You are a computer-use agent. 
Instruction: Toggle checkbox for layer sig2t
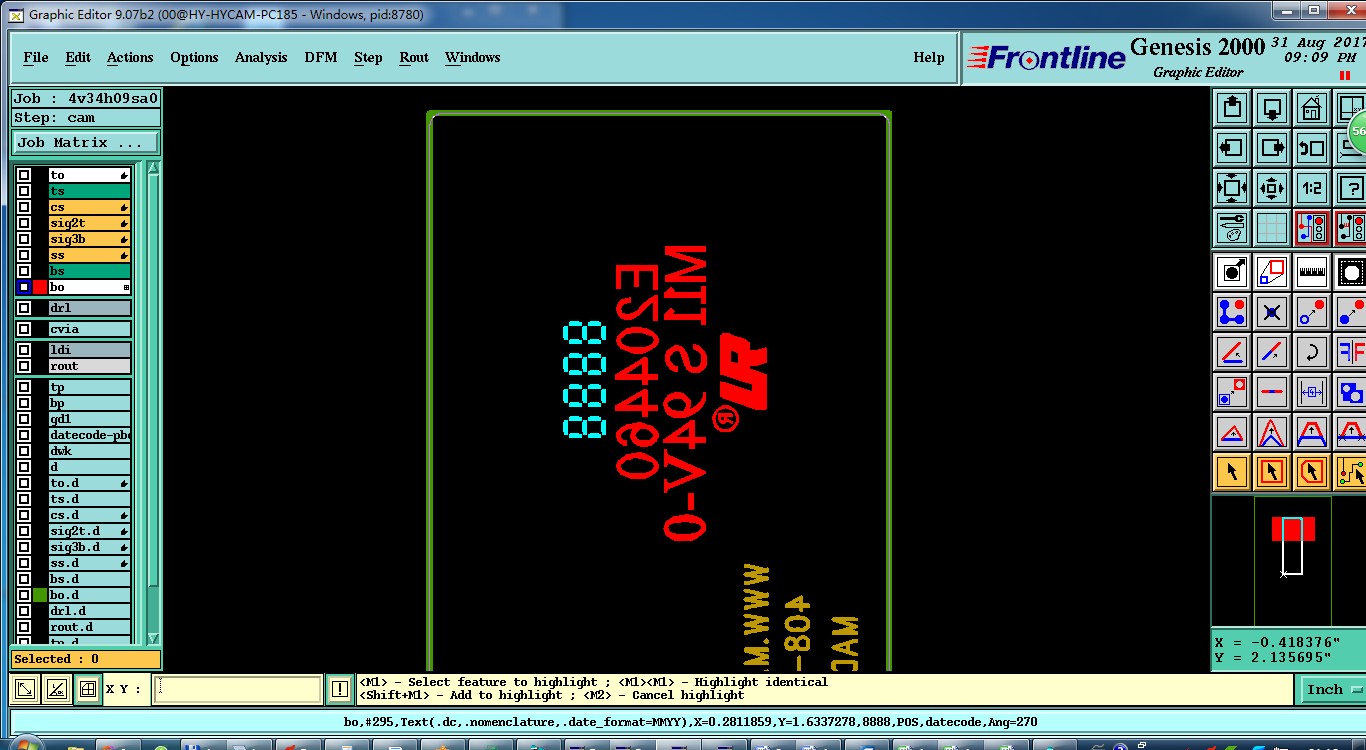click(x=24, y=223)
